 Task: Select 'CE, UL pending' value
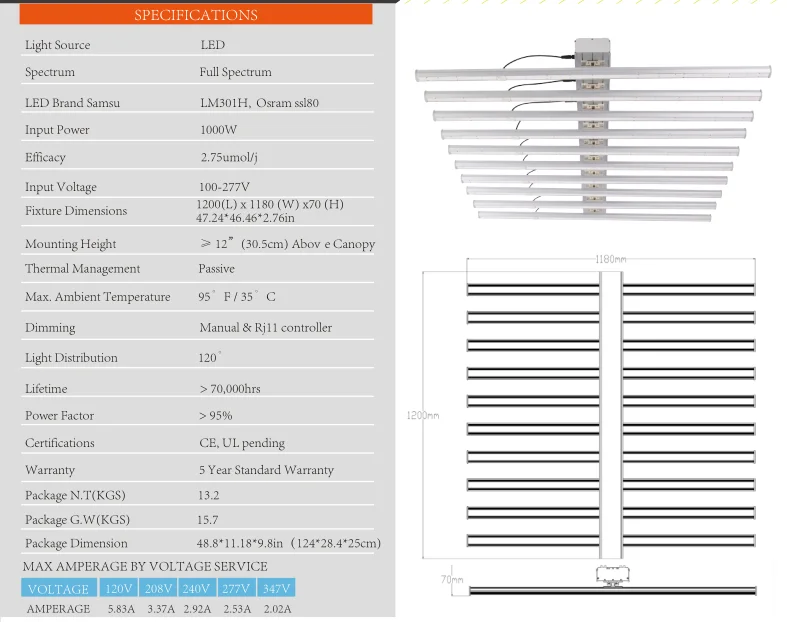pos(242,443)
